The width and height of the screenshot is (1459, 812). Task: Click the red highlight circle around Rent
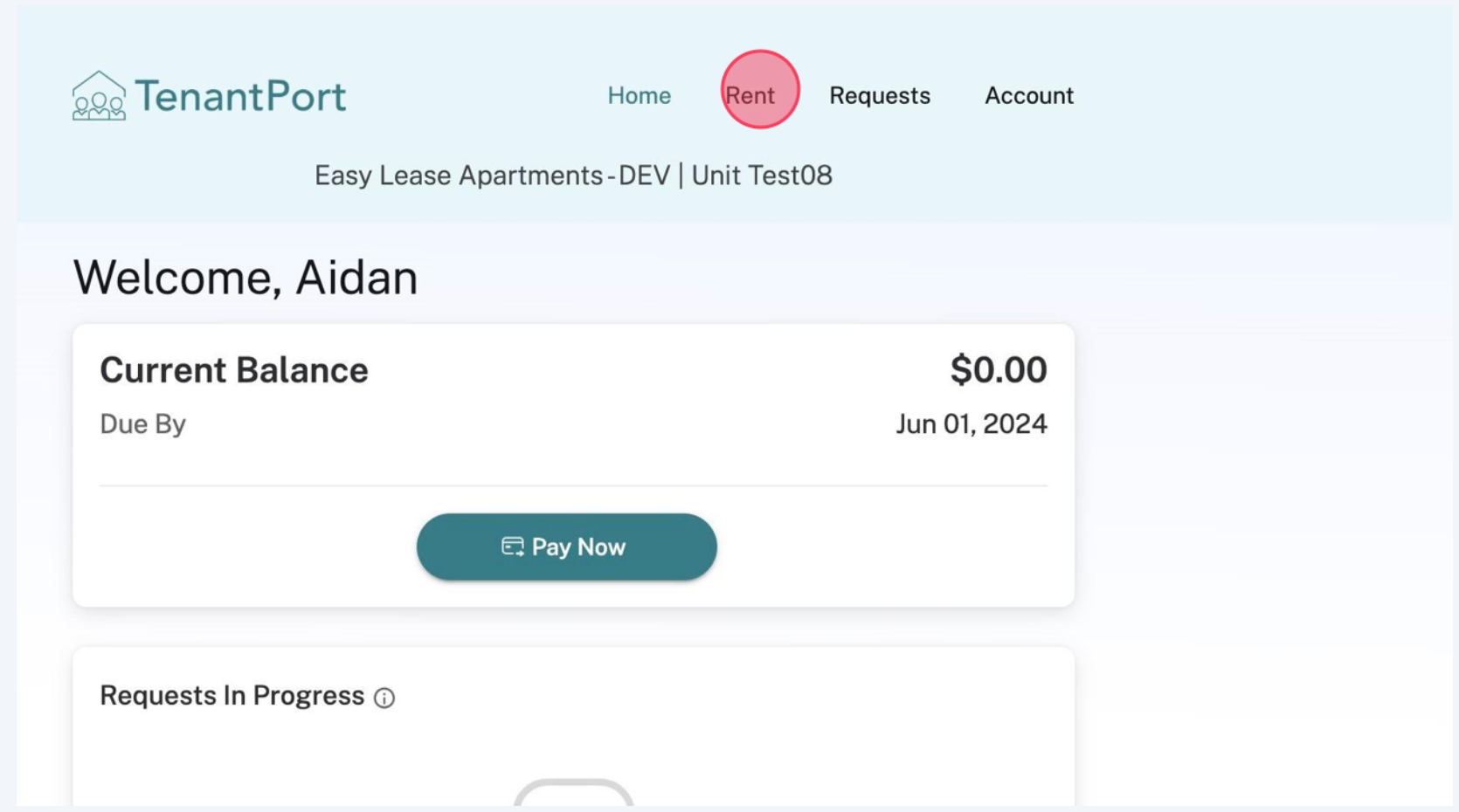pyautogui.click(x=760, y=89)
